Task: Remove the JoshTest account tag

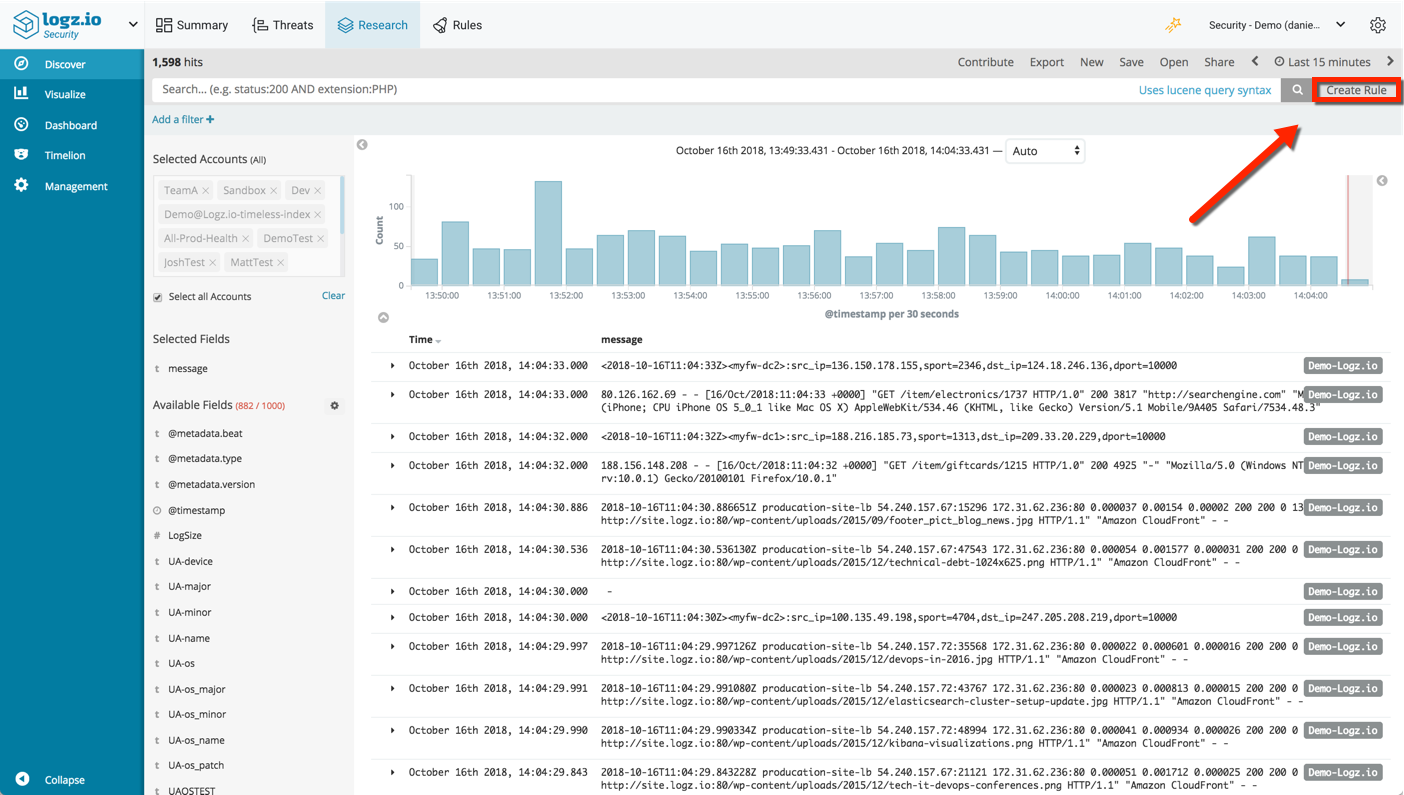Action: [x=212, y=262]
